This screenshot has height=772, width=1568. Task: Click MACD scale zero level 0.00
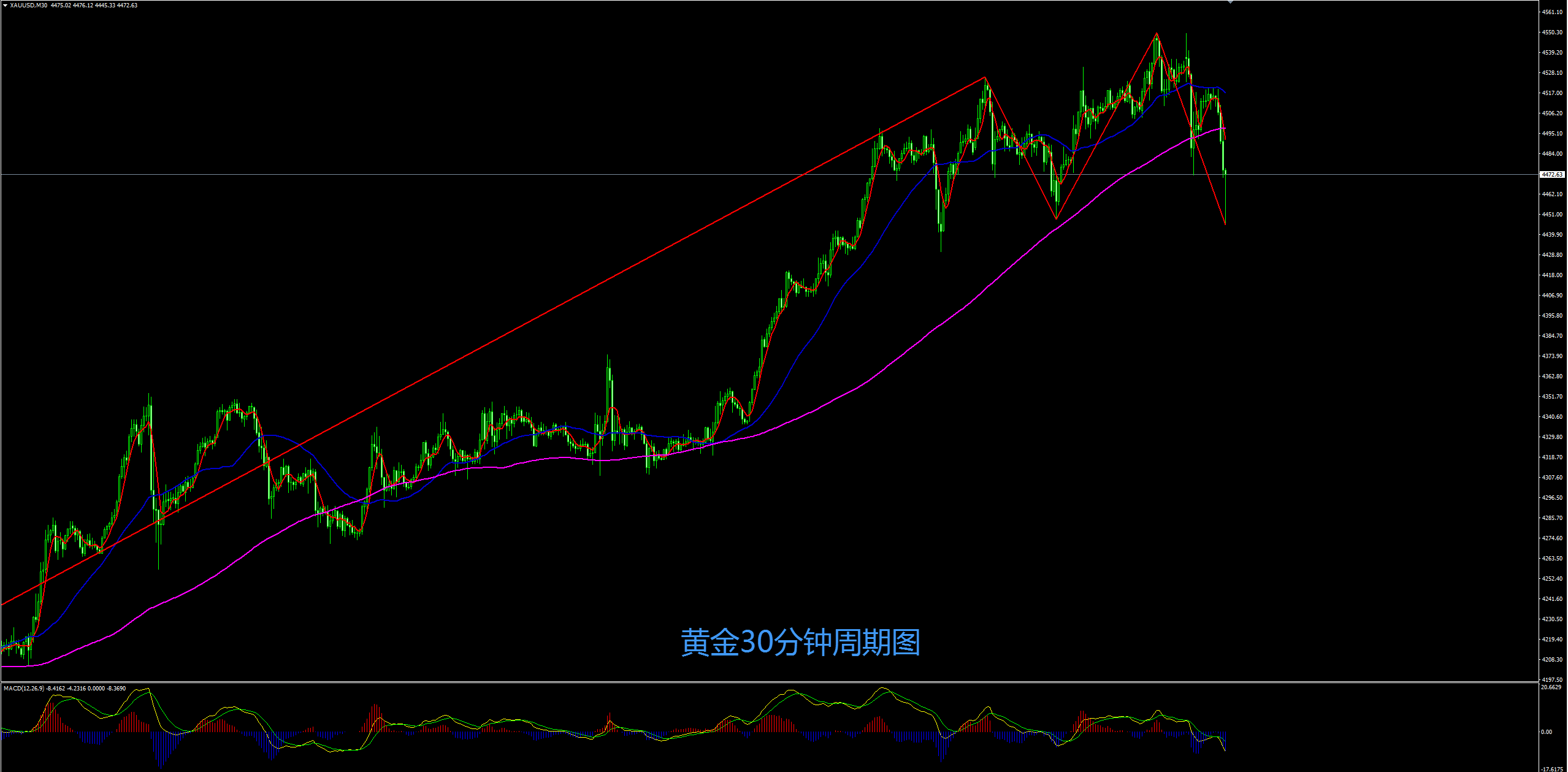click(1547, 732)
